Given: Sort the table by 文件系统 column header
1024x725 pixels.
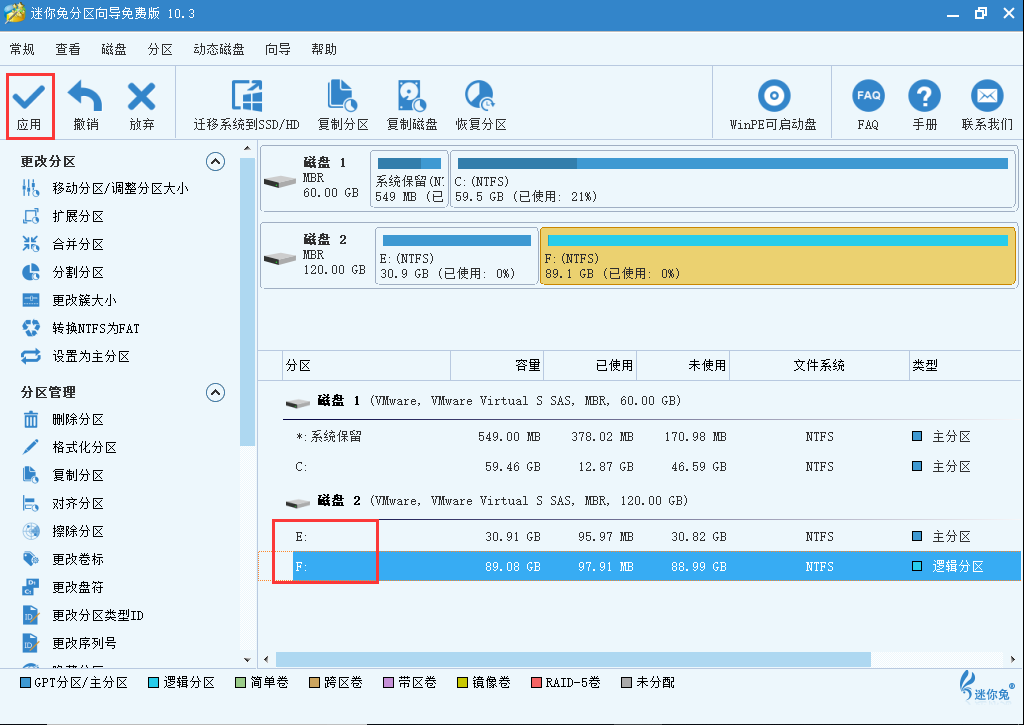Looking at the screenshot, I should tap(820, 366).
